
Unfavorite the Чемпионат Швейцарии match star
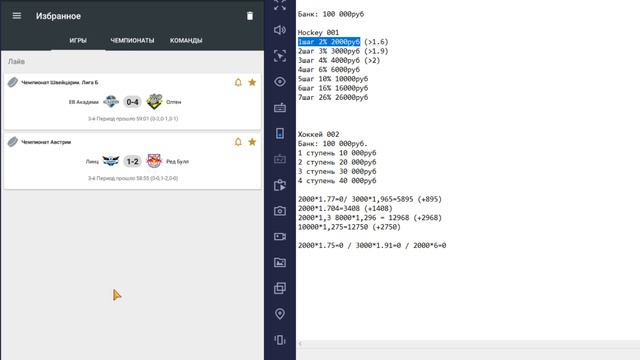[x=252, y=82]
